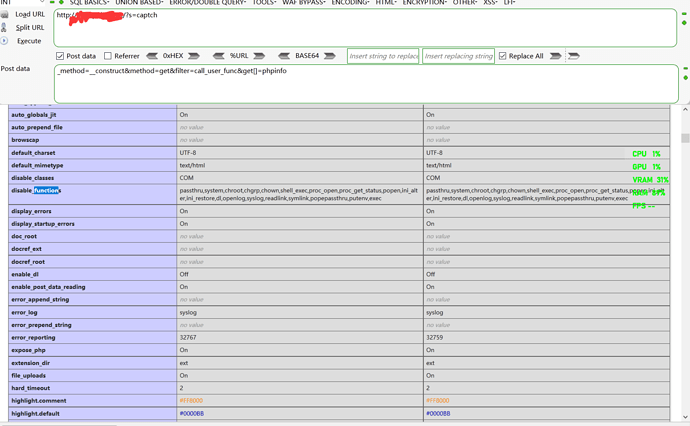
Task: Click the default_mimetype row label
Action: (37, 165)
